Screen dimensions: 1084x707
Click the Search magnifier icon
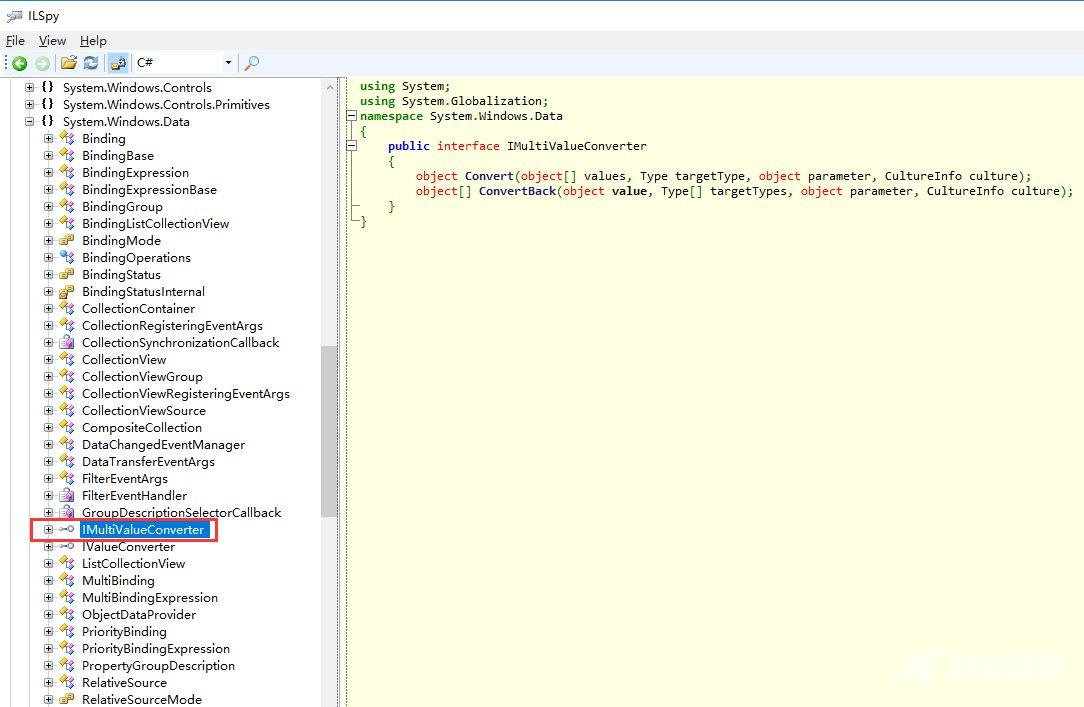(x=252, y=63)
